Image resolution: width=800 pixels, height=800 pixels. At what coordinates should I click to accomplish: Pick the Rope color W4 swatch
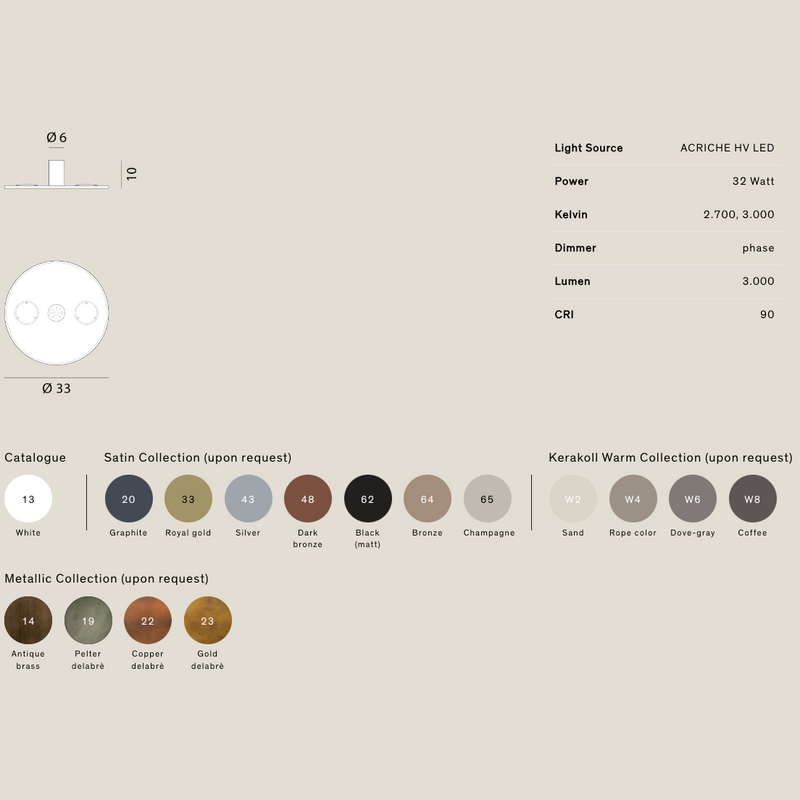[x=633, y=499]
